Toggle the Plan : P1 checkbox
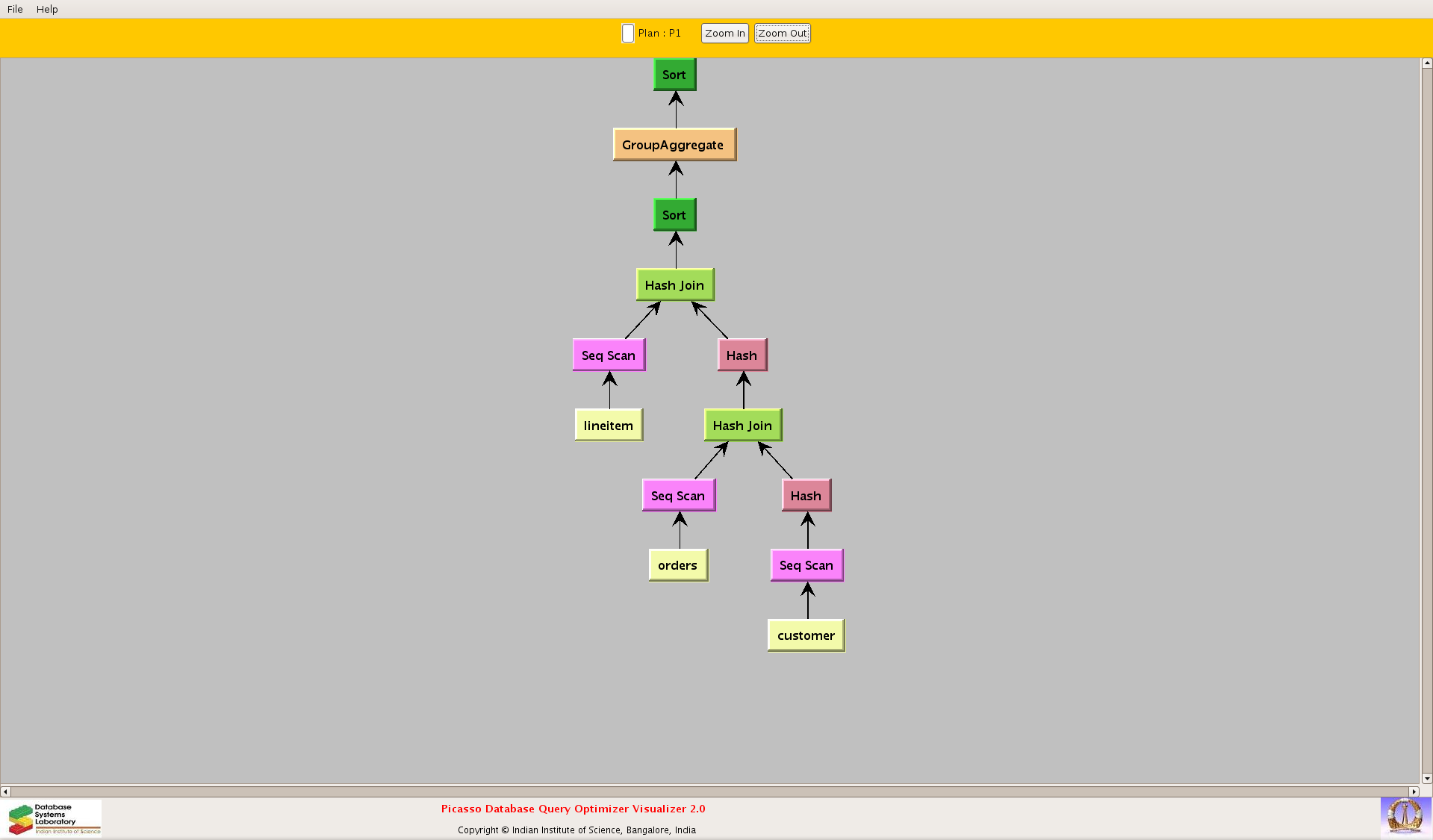The height and width of the screenshot is (840, 1433). pos(628,34)
